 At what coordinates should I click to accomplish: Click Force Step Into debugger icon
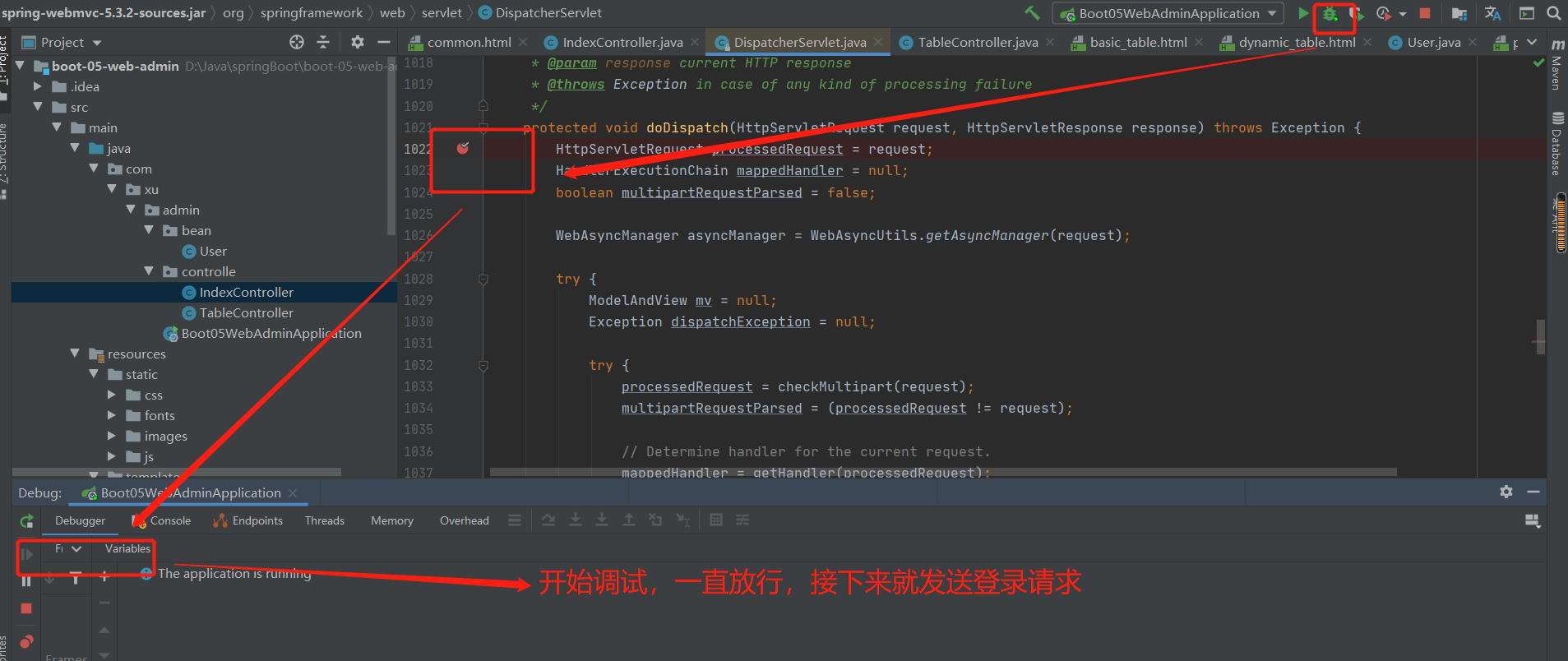(x=602, y=520)
